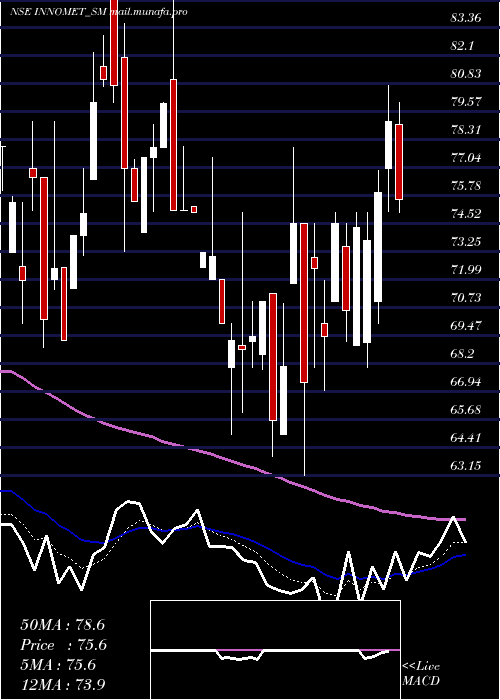This screenshot has width=500, height=700.
Task: Click inside the MACD histogram panel
Action: click(275, 650)
